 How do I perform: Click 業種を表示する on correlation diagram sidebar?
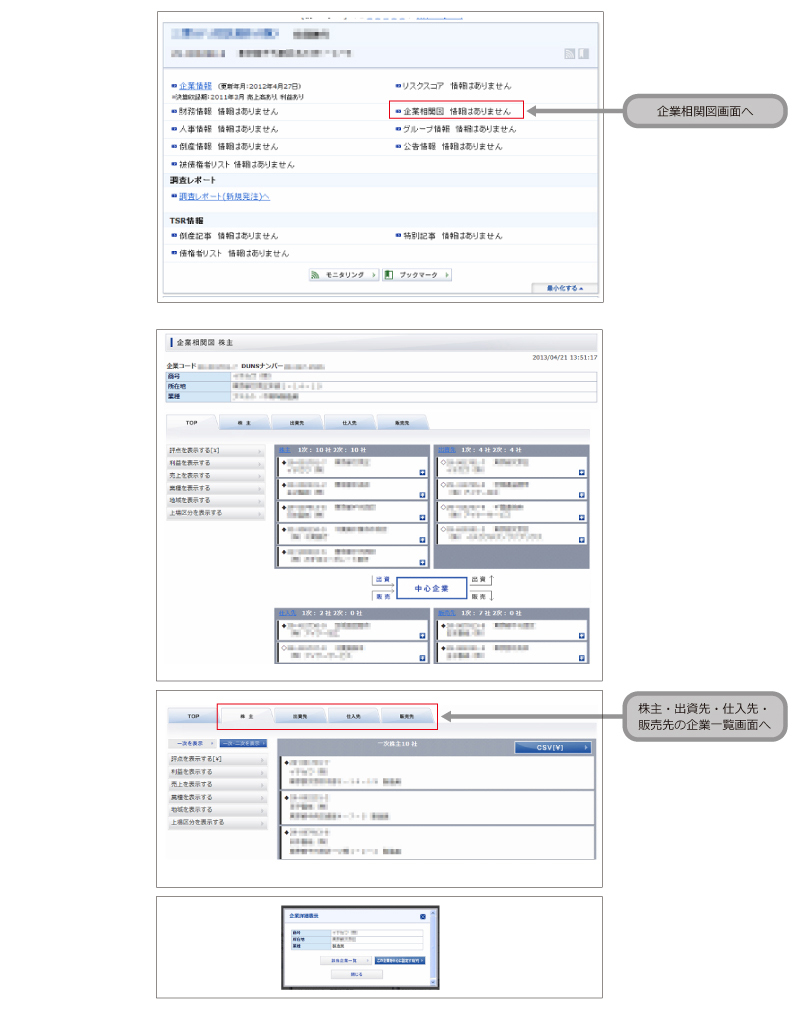click(x=216, y=488)
